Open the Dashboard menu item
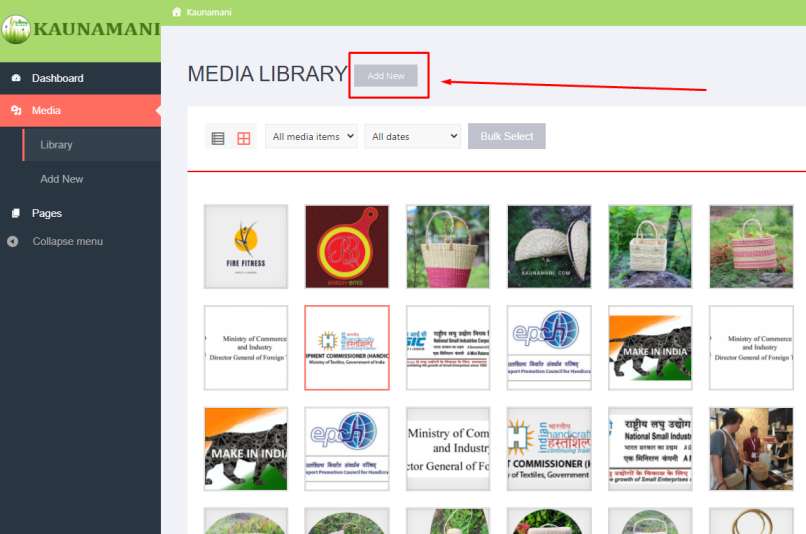This screenshot has width=806, height=534. tap(80, 78)
